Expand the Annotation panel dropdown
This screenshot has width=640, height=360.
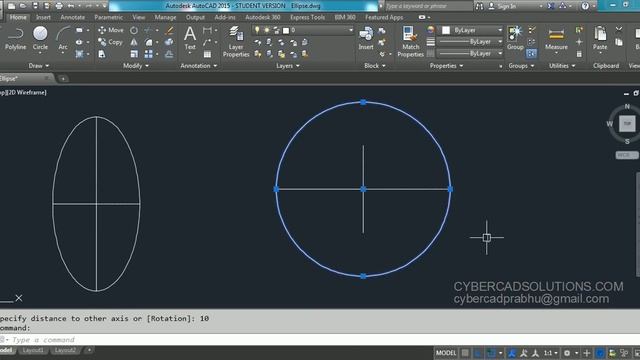coord(199,66)
